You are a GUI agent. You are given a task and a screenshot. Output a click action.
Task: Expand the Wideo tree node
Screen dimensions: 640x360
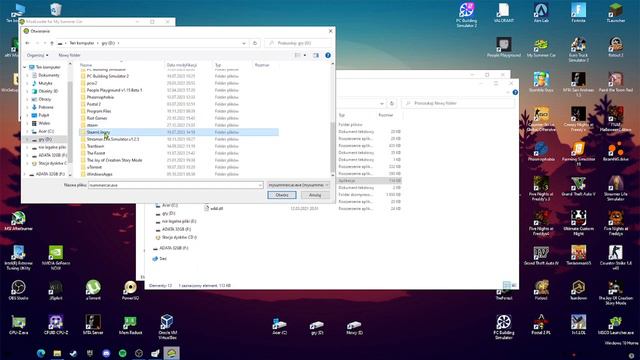(x=27, y=123)
